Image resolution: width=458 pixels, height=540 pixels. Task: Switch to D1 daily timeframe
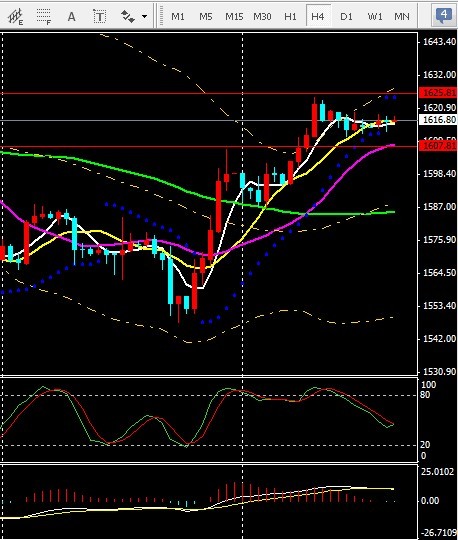point(346,17)
